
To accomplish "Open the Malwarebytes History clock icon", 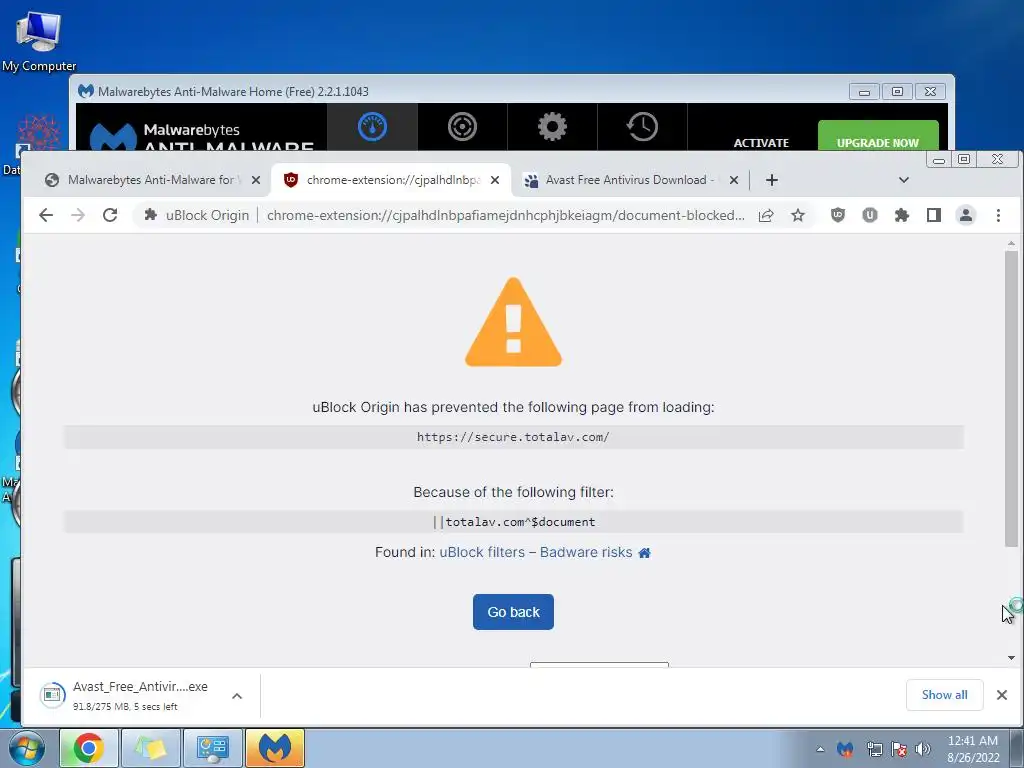I will pyautogui.click(x=642, y=127).
